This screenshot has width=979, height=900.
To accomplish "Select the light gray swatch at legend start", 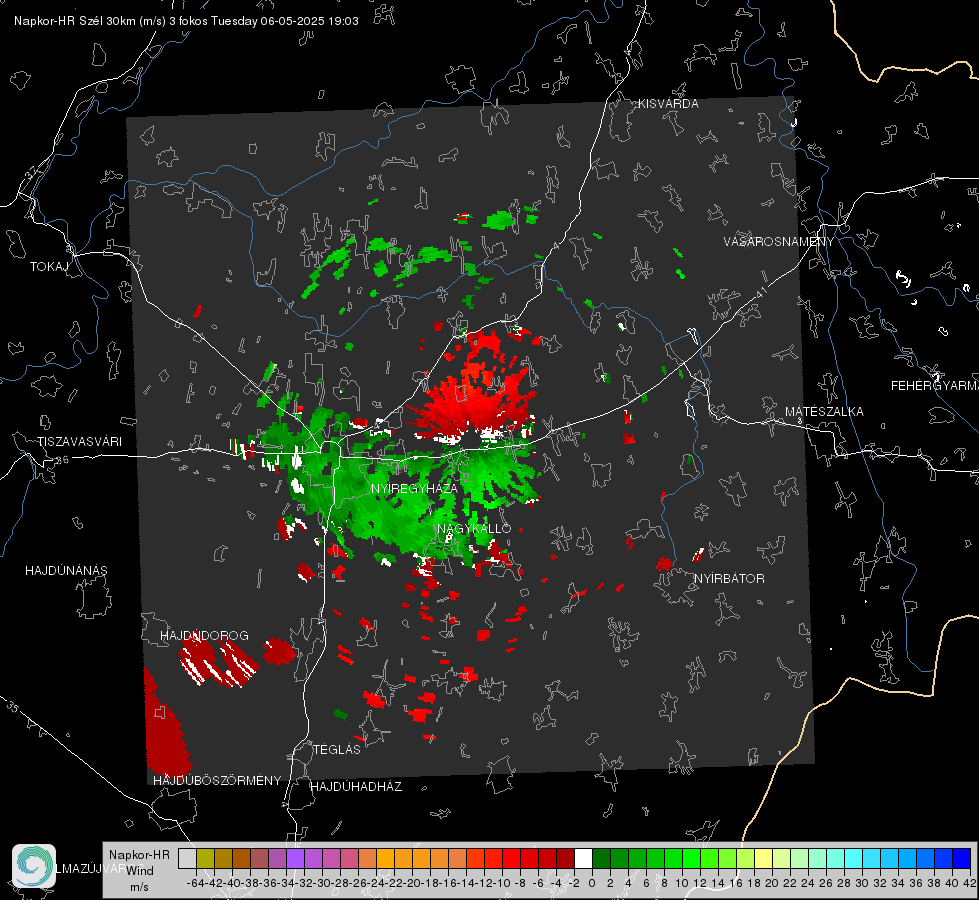I will pos(187,858).
